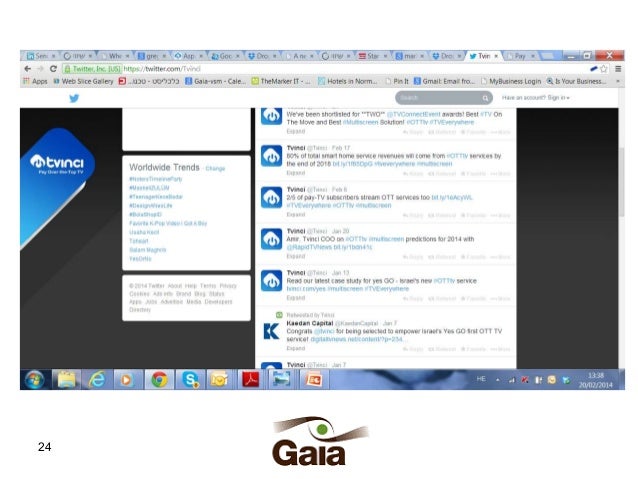Open Adobe Reader from the taskbar

[x=251, y=380]
